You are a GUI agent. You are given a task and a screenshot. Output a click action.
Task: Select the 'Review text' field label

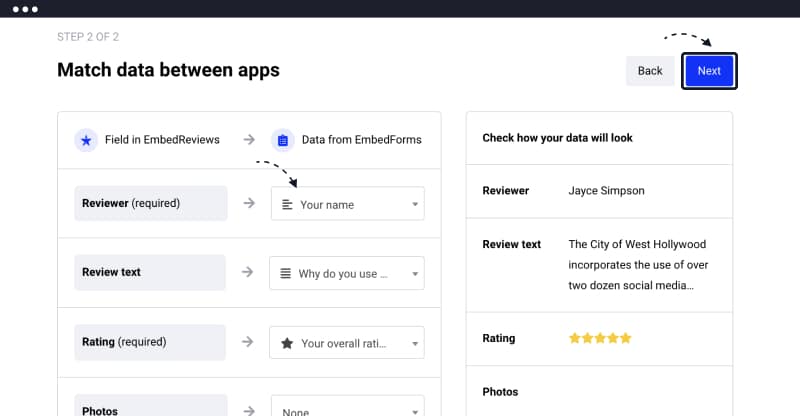[x=150, y=273]
